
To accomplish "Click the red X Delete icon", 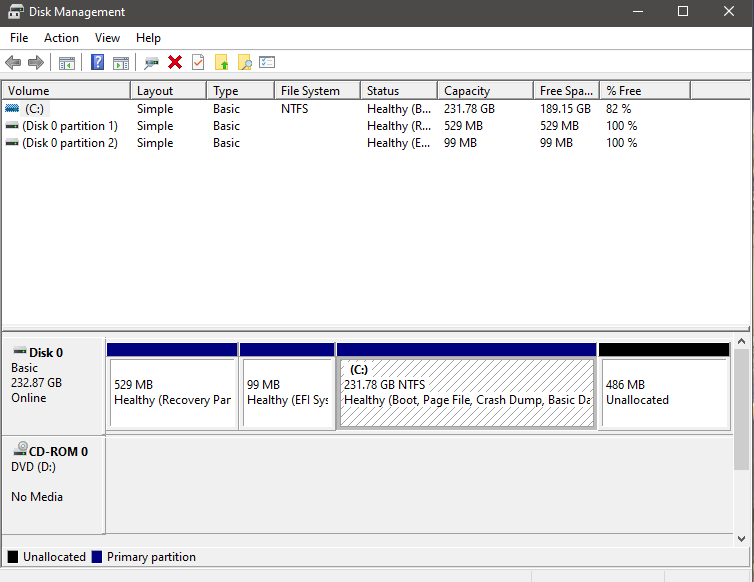I will tap(175, 62).
